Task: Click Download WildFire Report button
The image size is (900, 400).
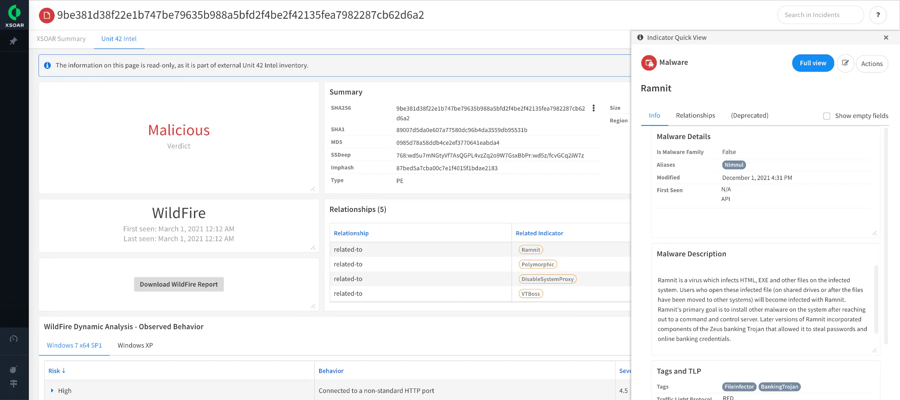Action: click(179, 284)
